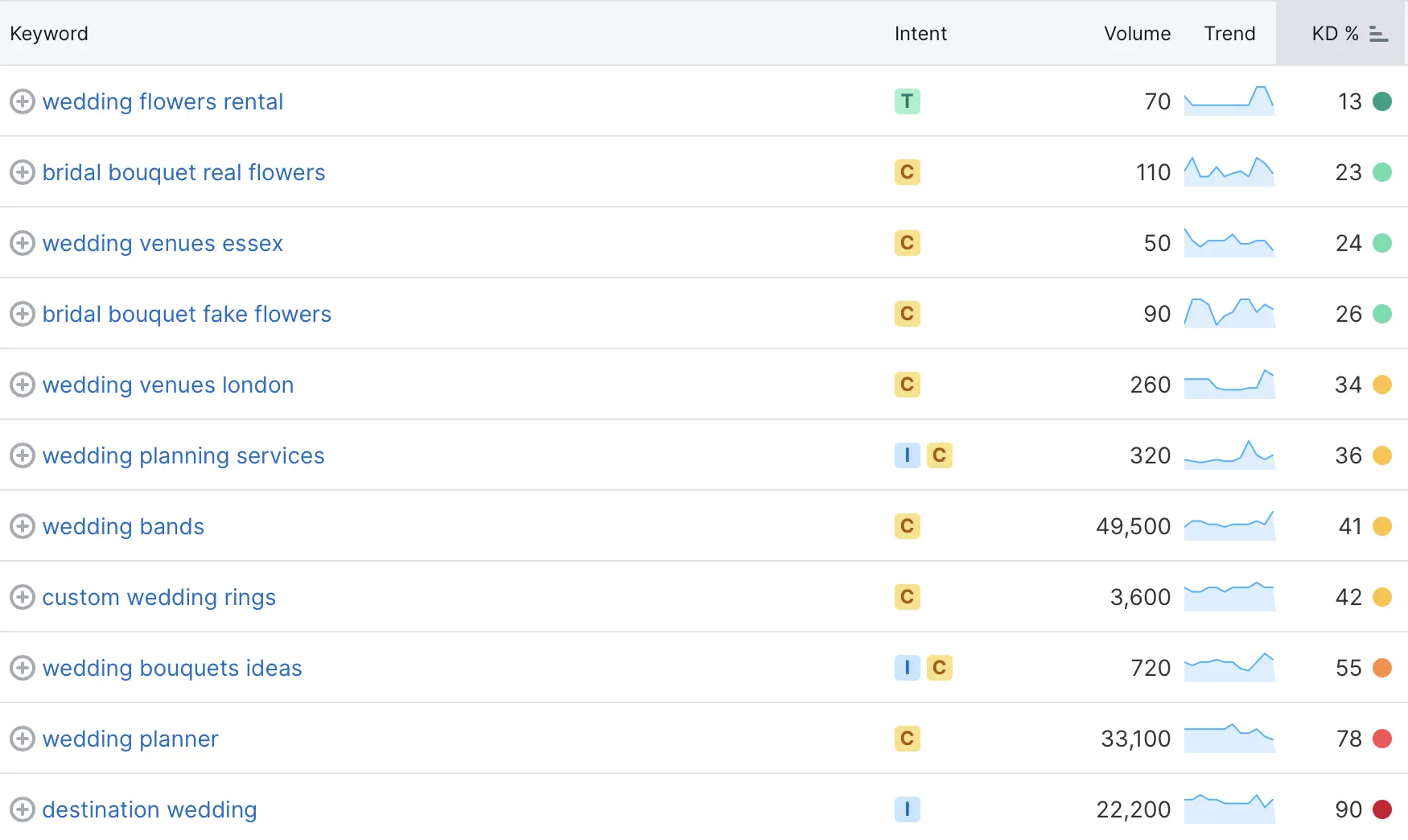Click the red KD dot for wedding planner
The height and width of the screenshot is (840, 1408).
click(x=1382, y=739)
